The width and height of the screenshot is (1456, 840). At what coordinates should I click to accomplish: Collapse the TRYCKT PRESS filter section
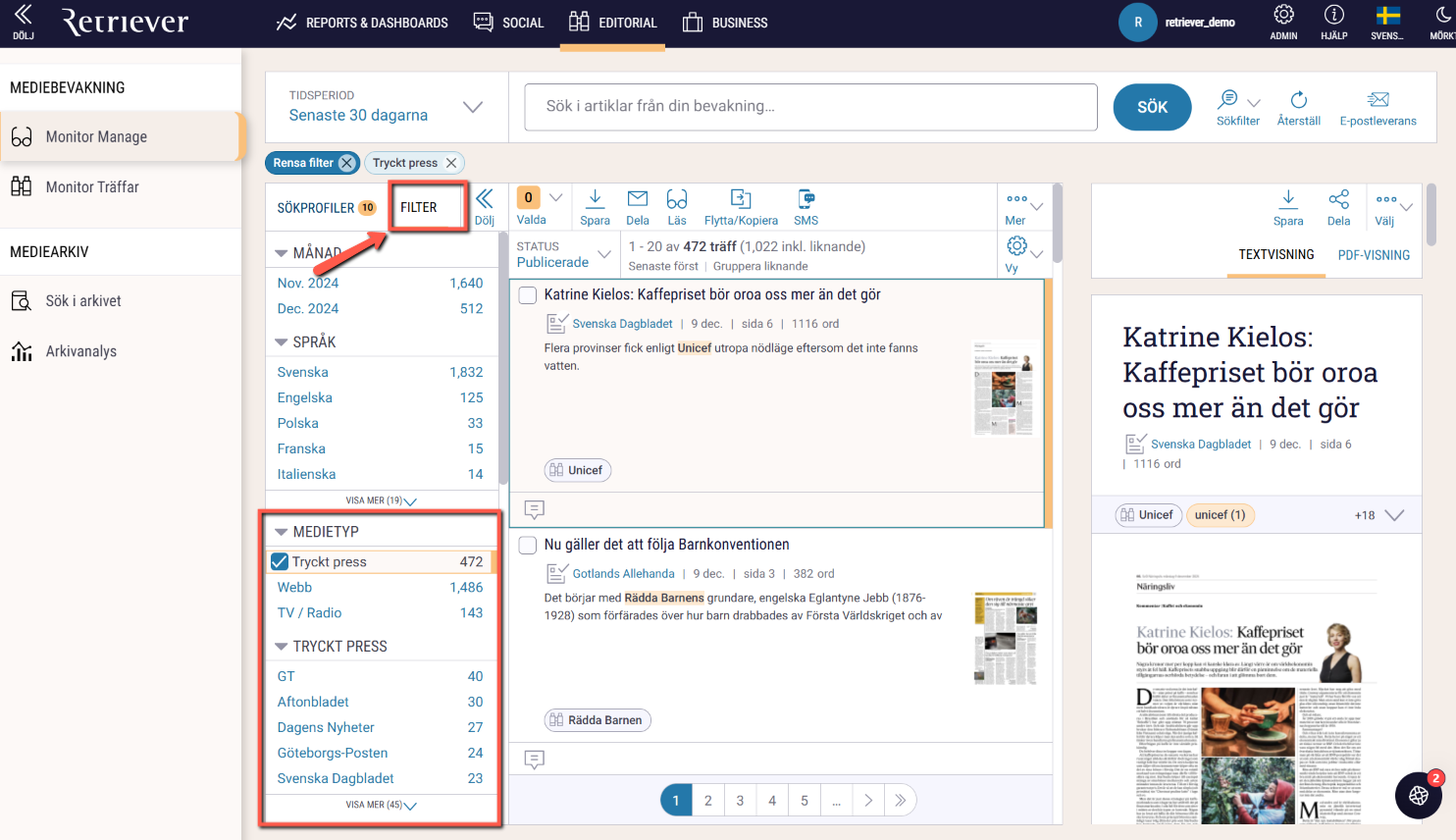tap(282, 647)
